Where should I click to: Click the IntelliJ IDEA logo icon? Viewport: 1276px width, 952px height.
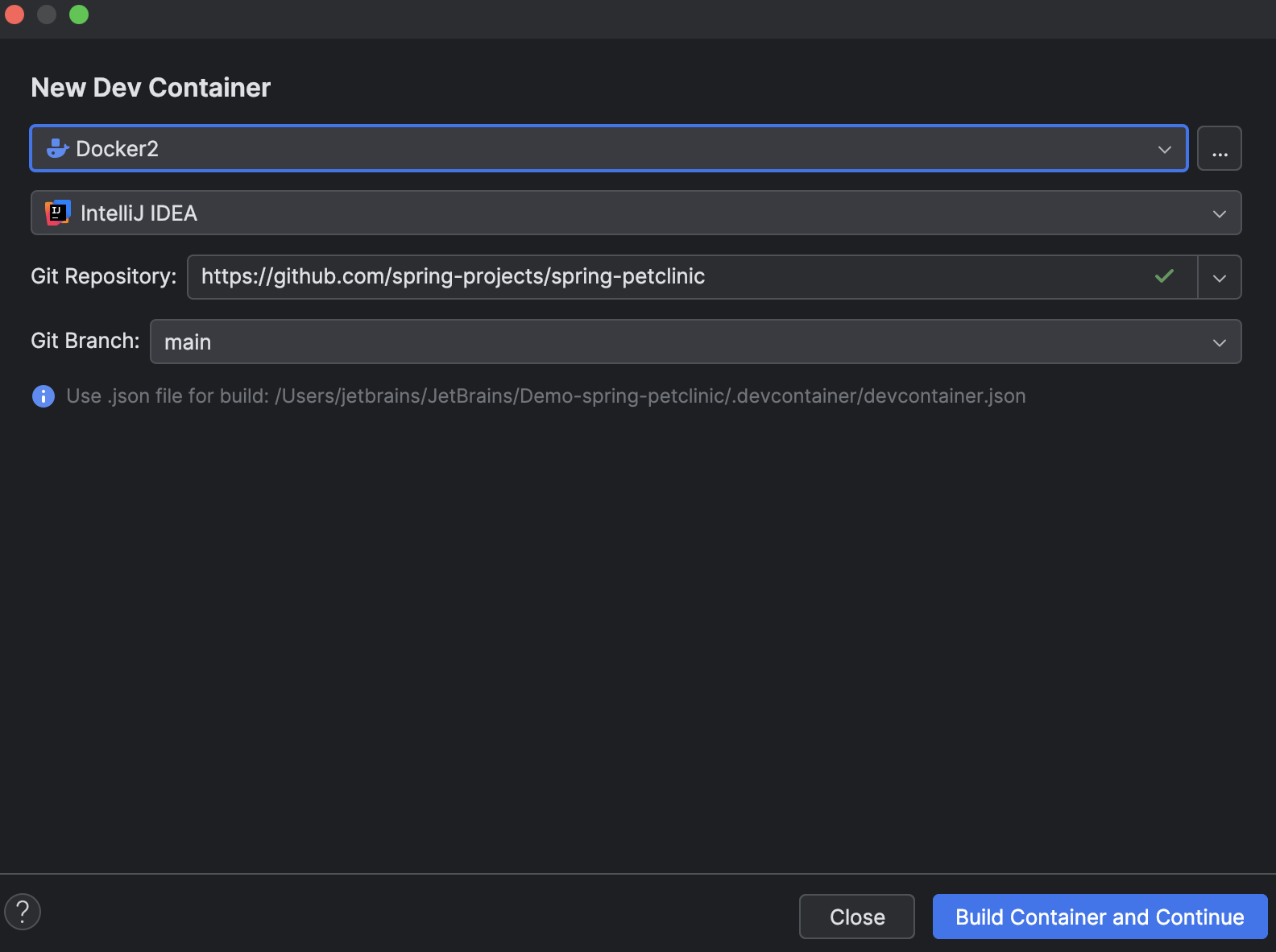(x=58, y=213)
